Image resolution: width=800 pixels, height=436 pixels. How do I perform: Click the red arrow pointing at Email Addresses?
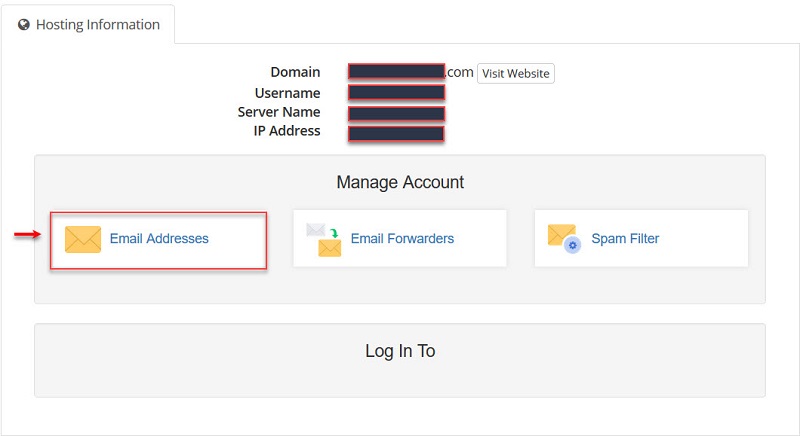tap(25, 235)
